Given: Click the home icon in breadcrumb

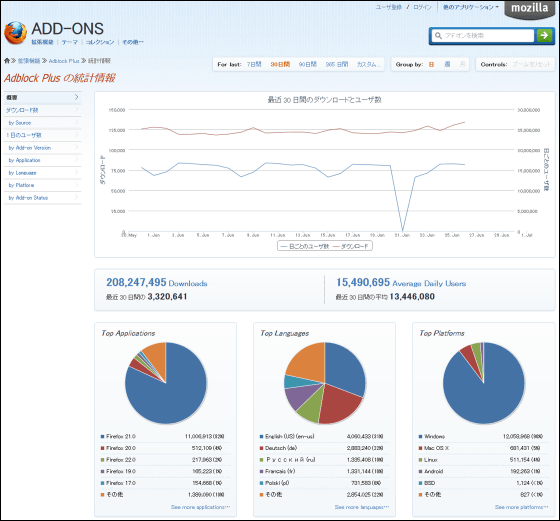Looking at the screenshot, I should point(7,61).
